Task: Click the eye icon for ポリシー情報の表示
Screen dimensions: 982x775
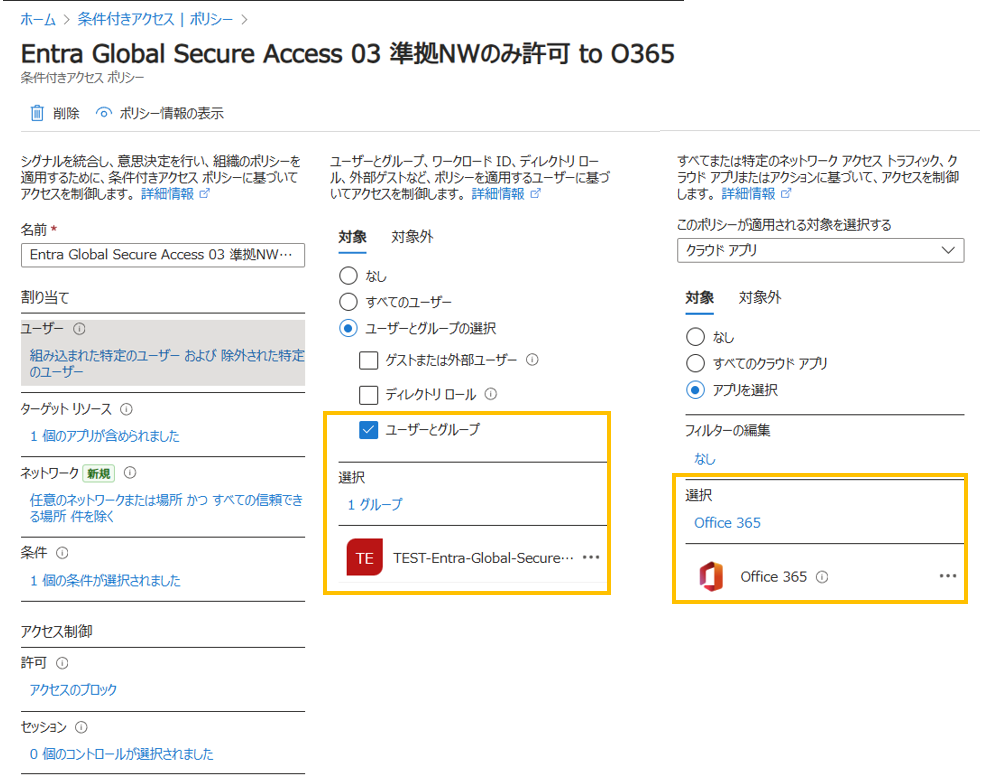Action: [x=103, y=113]
